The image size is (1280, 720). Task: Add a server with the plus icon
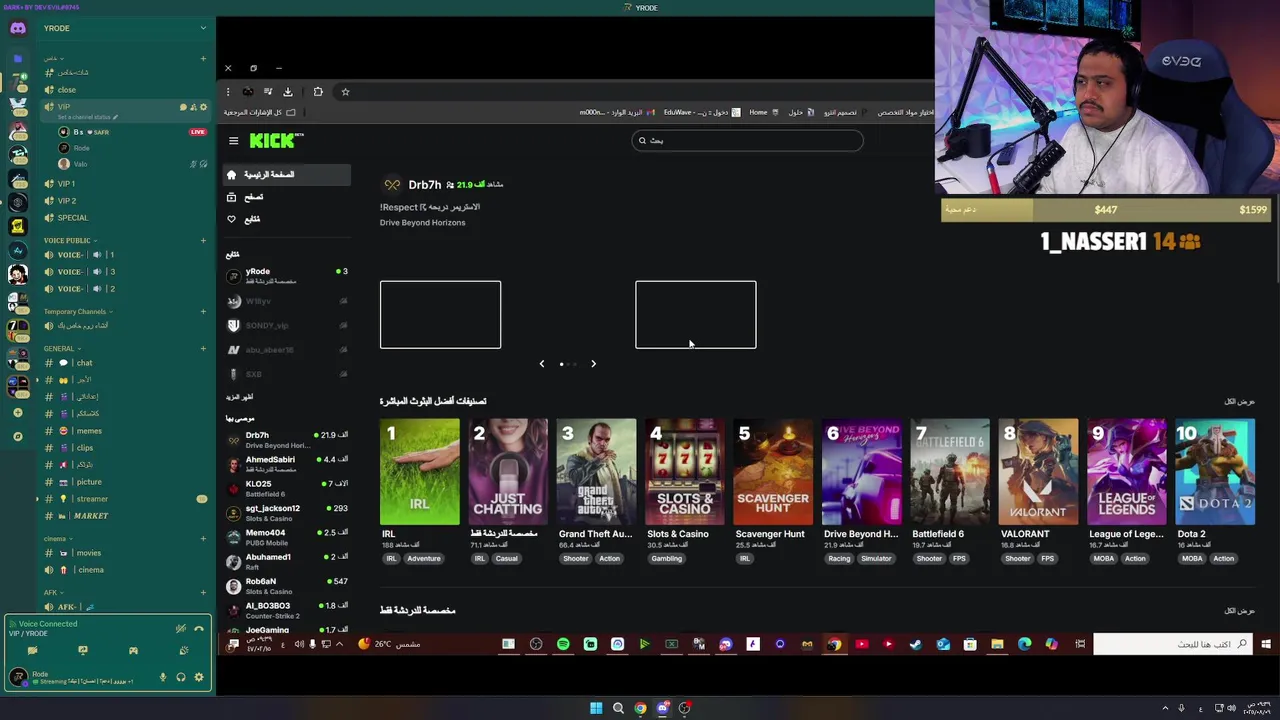pos(17,412)
